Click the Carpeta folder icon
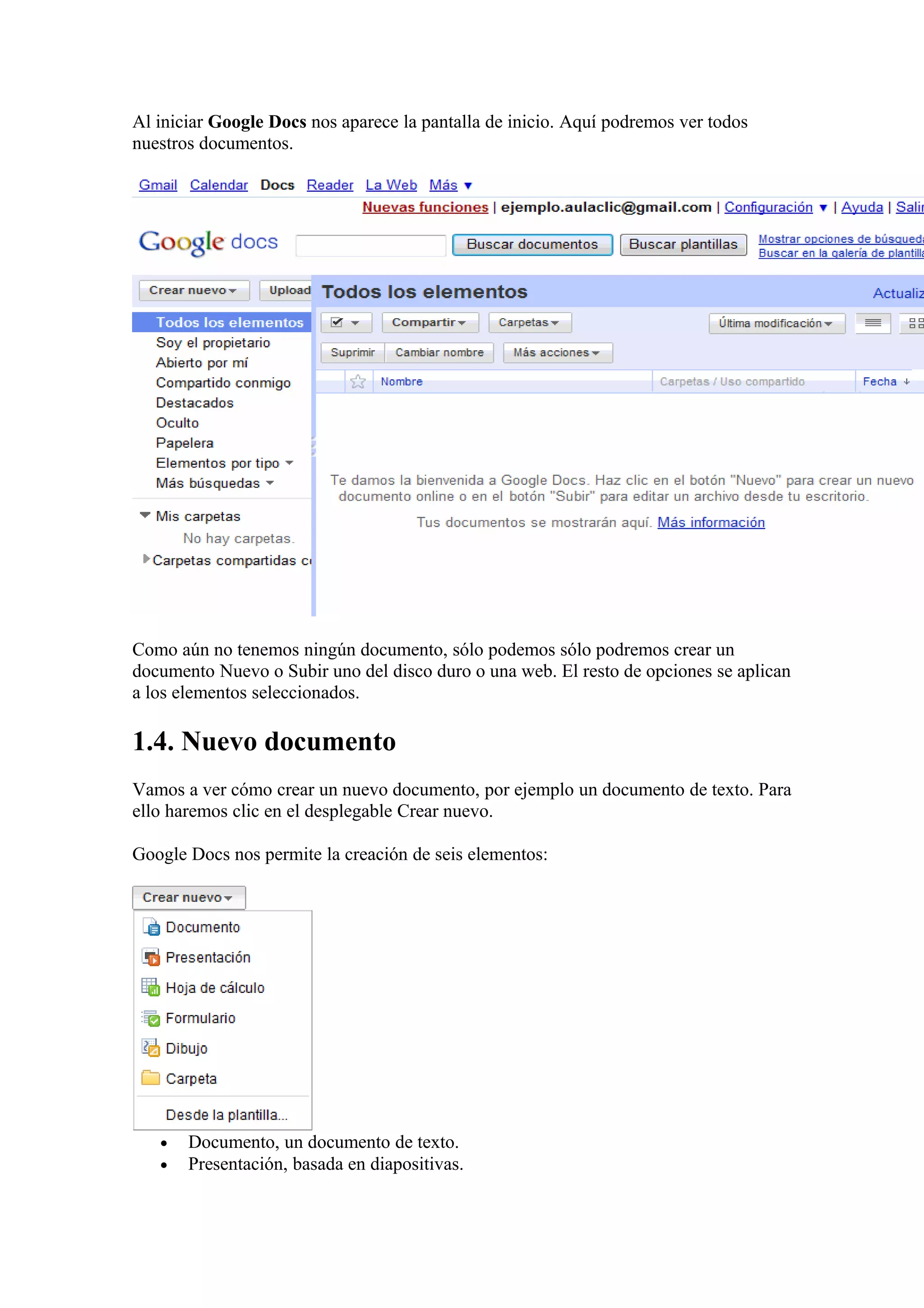This screenshot has width=924, height=1308. pyautogui.click(x=151, y=1078)
